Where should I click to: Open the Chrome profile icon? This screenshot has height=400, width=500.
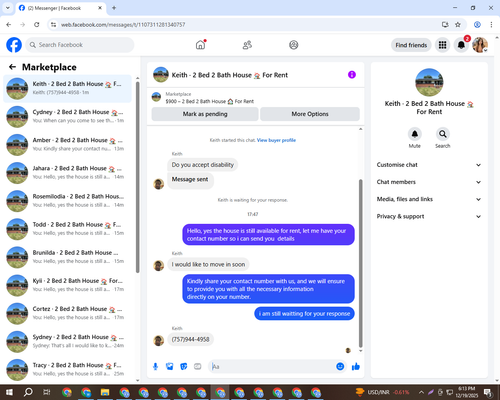[477, 25]
